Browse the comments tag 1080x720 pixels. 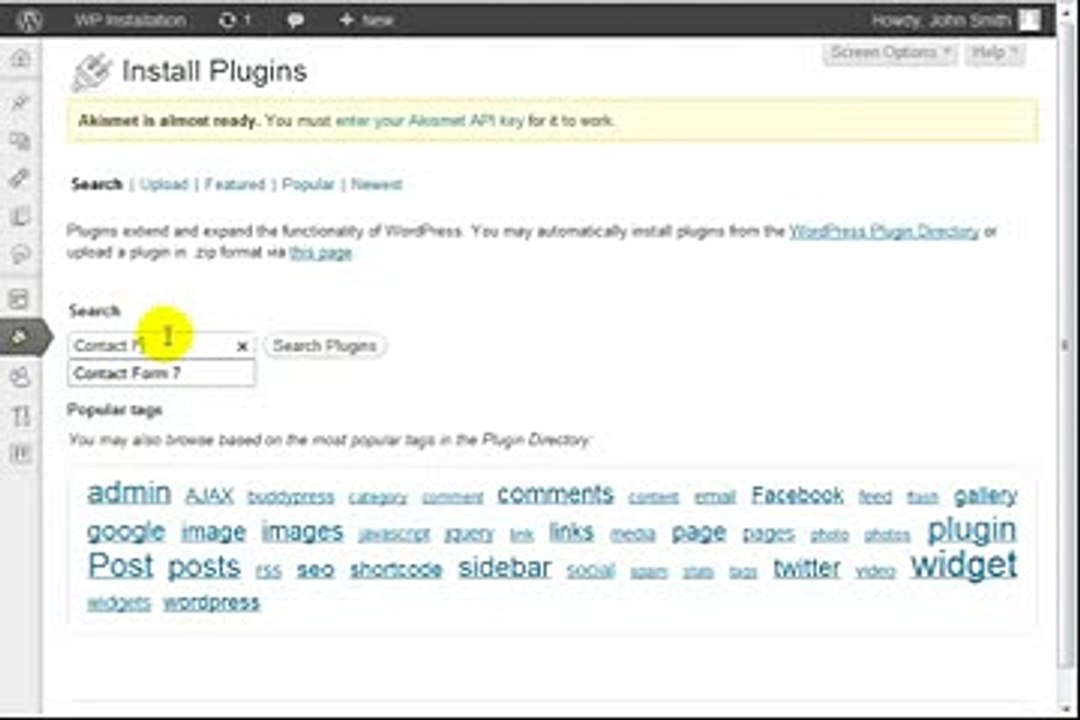click(555, 494)
